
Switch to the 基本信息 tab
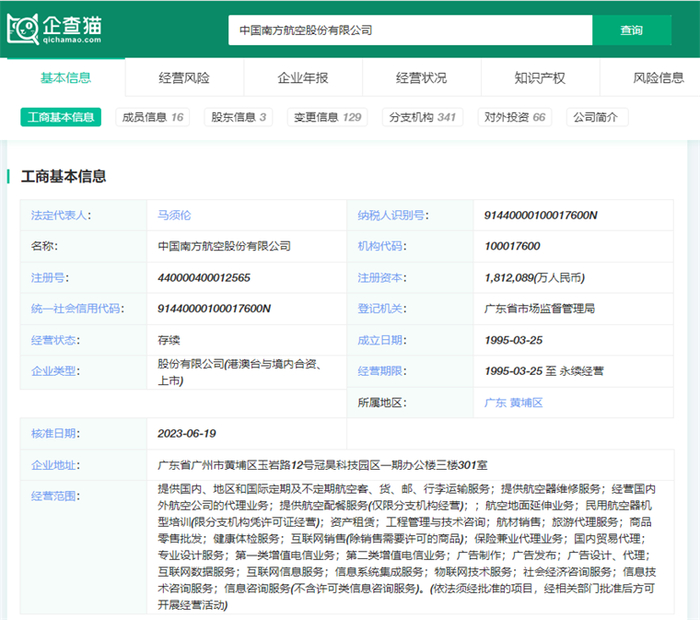66,78
